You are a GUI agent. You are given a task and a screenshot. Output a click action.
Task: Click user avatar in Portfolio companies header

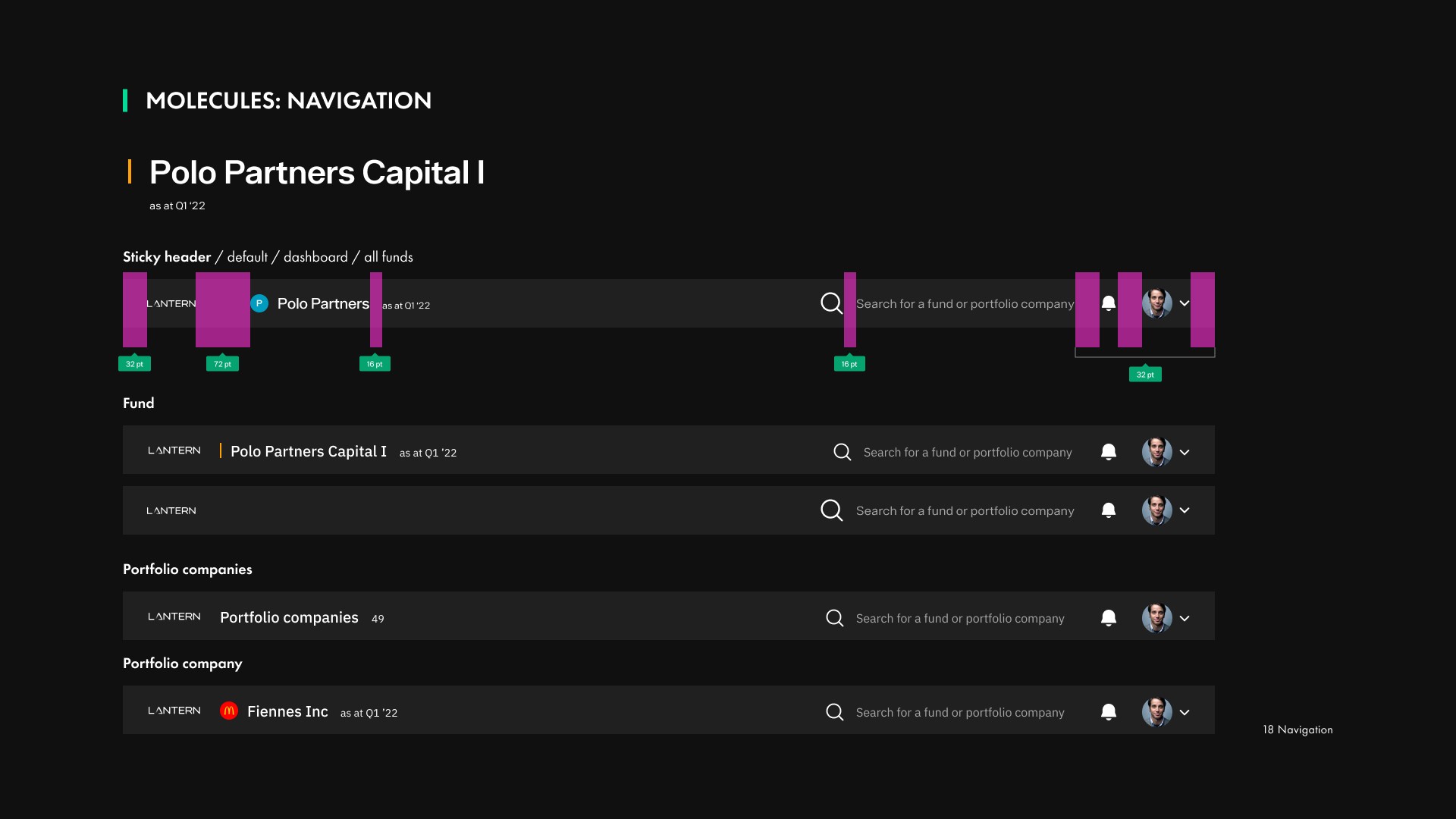1156,618
